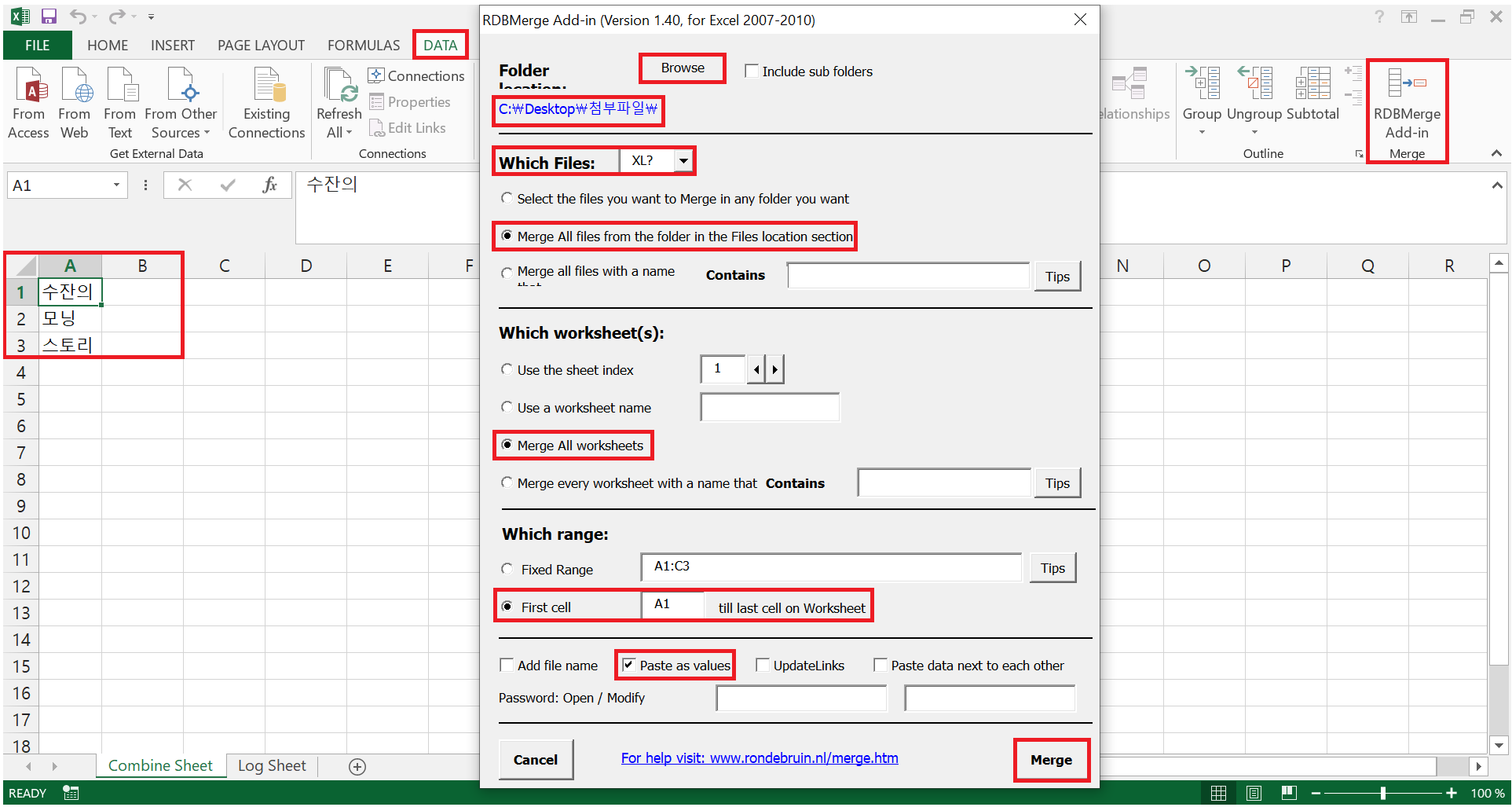
Task: Select 'Select the files you want to Merge' option
Action: (x=507, y=198)
